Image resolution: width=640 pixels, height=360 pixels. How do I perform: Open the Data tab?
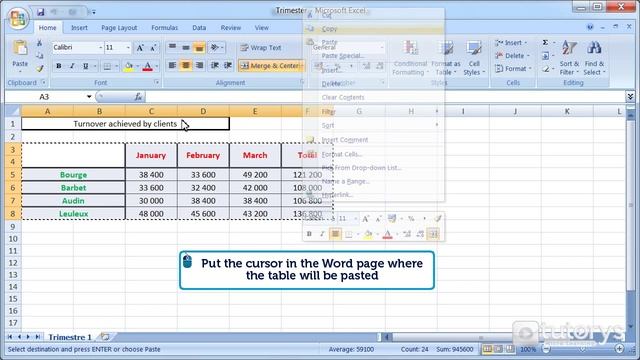click(199, 28)
